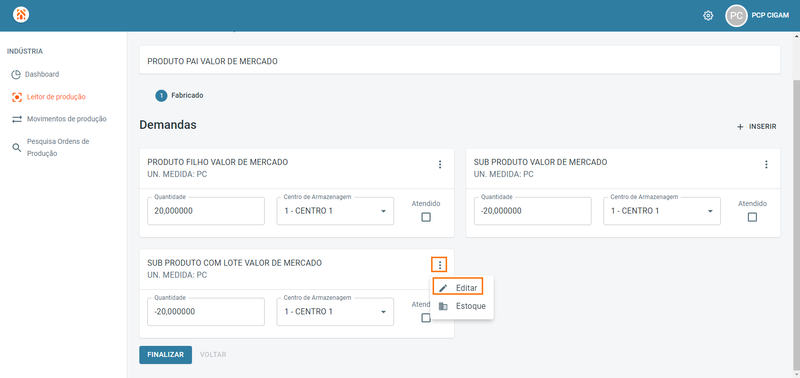The width and height of the screenshot is (800, 378).
Task: Open Pesquisa Ordens de Produção
Action: [58, 147]
